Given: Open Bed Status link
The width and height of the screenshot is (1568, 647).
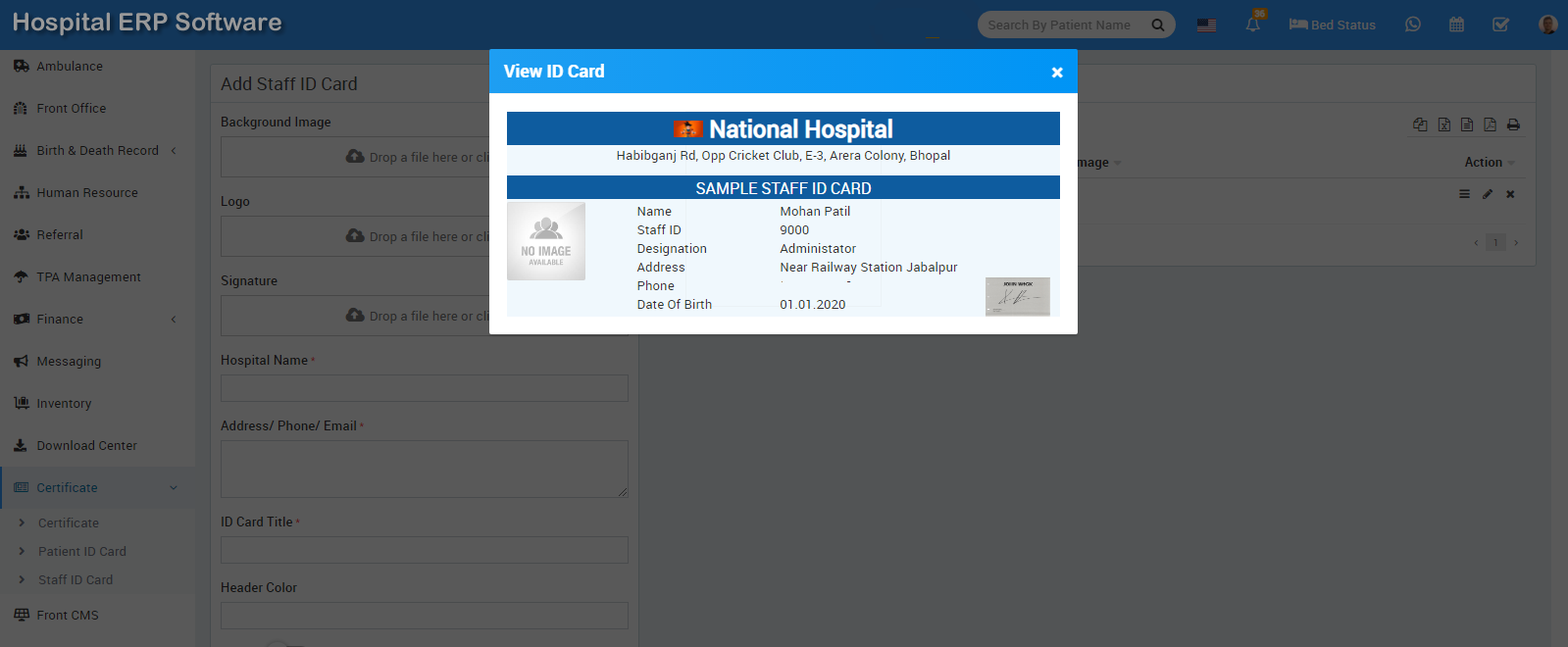Looking at the screenshot, I should pyautogui.click(x=1332, y=25).
